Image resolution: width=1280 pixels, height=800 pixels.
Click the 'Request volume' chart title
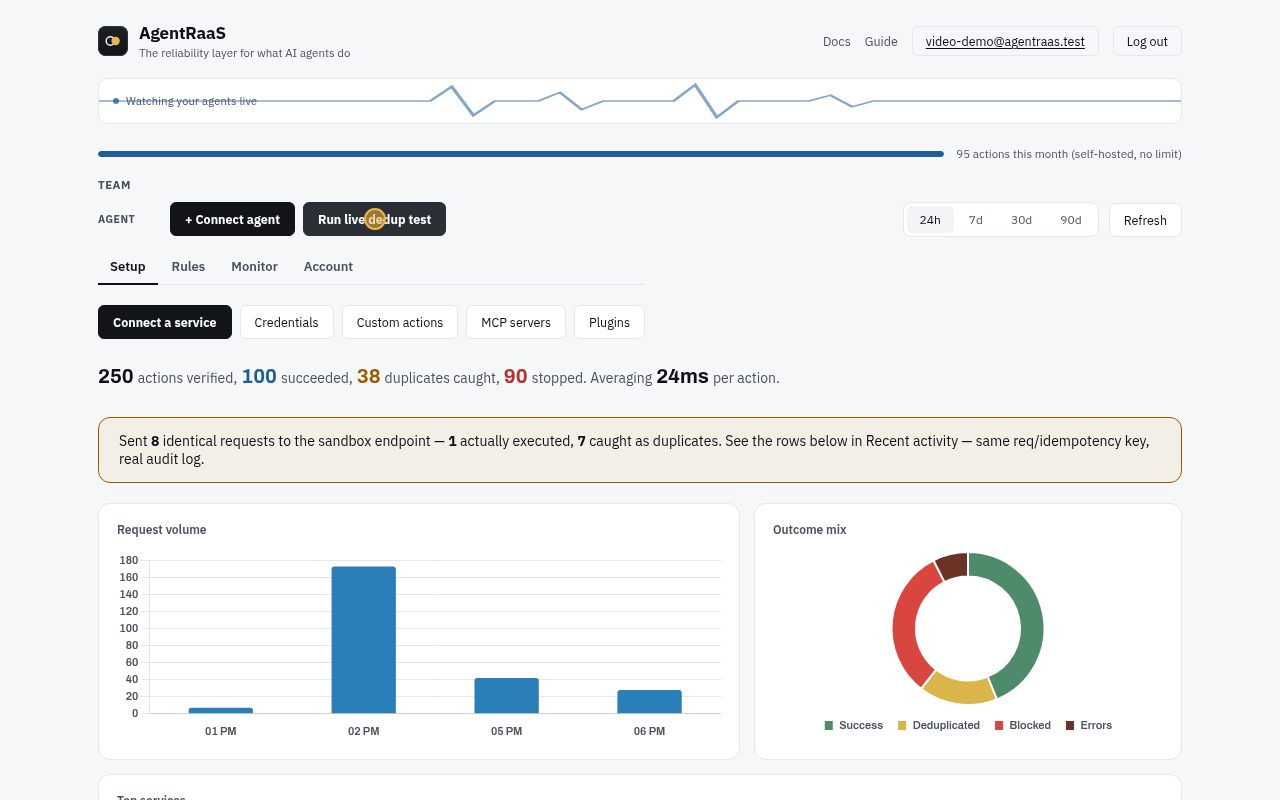click(162, 530)
